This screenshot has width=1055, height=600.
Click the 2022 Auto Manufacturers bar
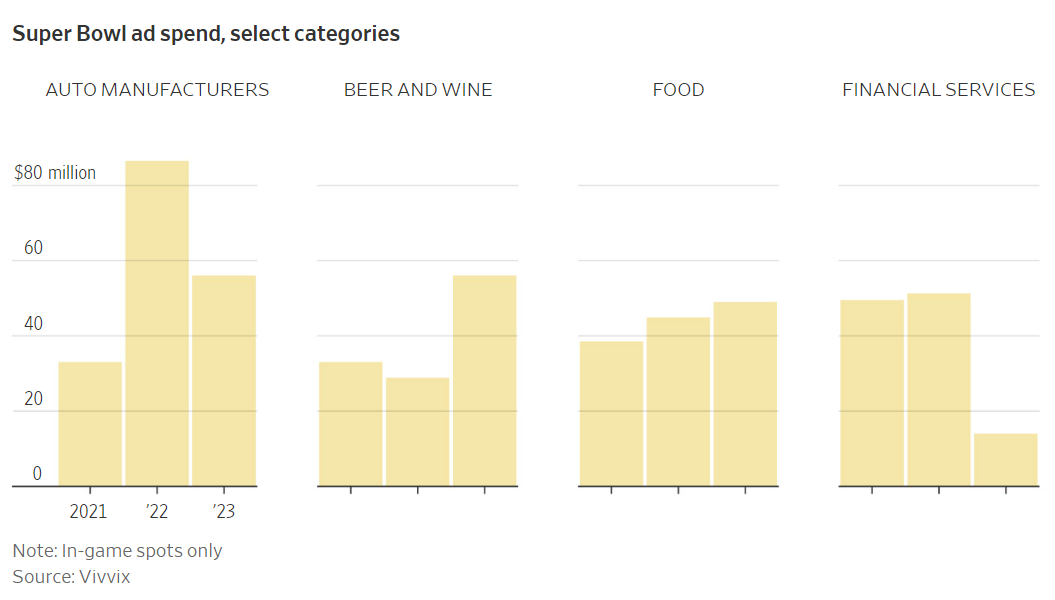[157, 323]
